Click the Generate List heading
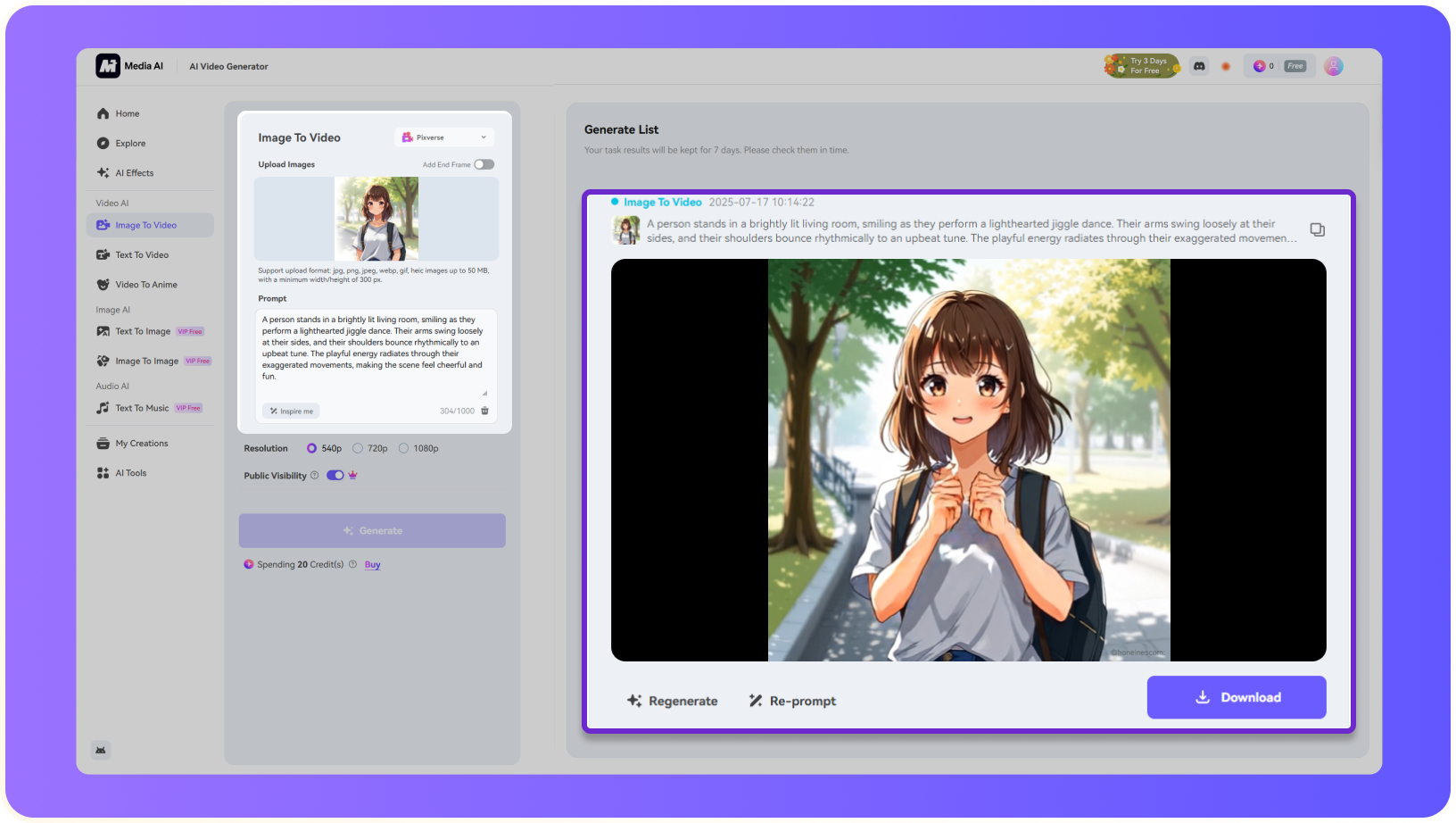 pos(622,129)
